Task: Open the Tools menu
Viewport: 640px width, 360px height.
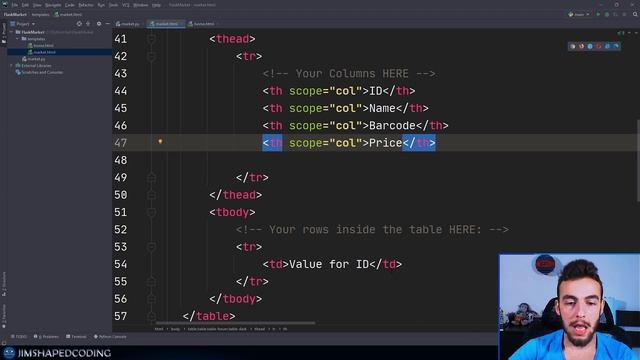Action: (113, 5)
